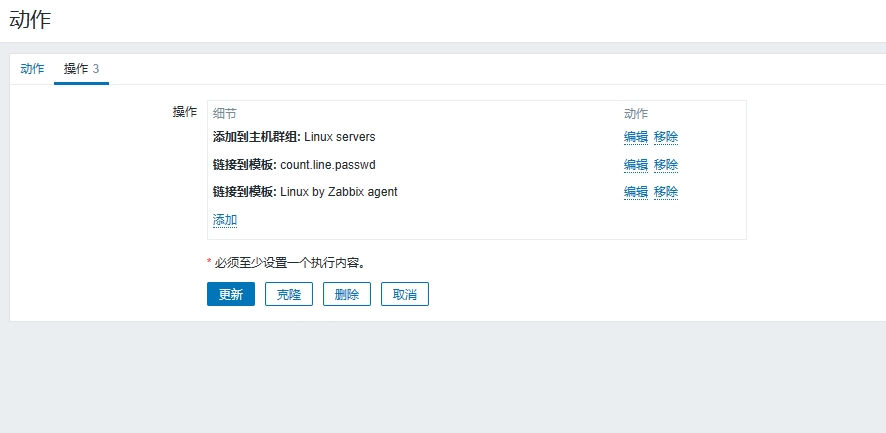
Task: Click the 动作 column header in the table
Action: [636, 114]
